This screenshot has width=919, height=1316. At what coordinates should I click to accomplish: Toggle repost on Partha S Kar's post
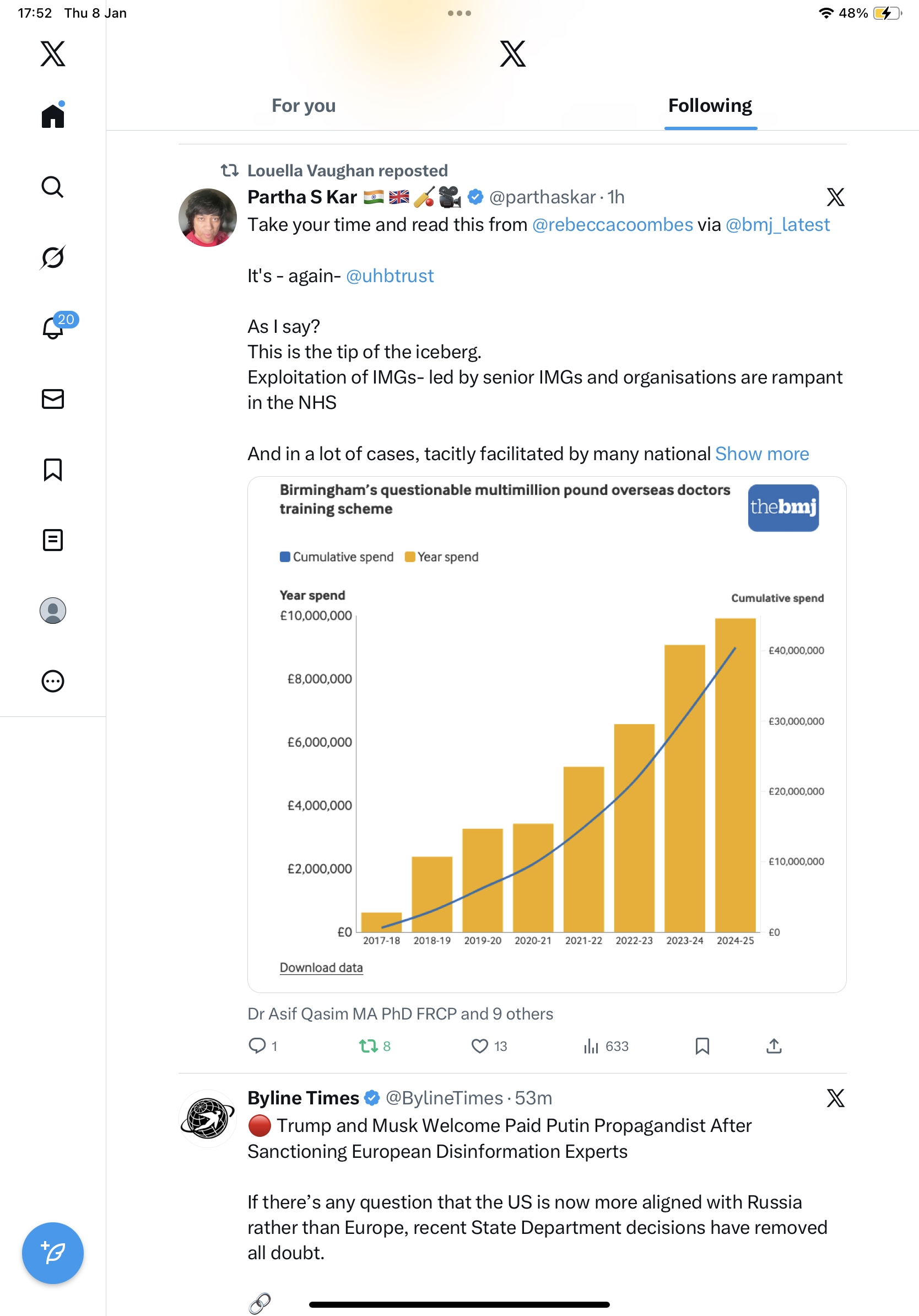point(369,1046)
